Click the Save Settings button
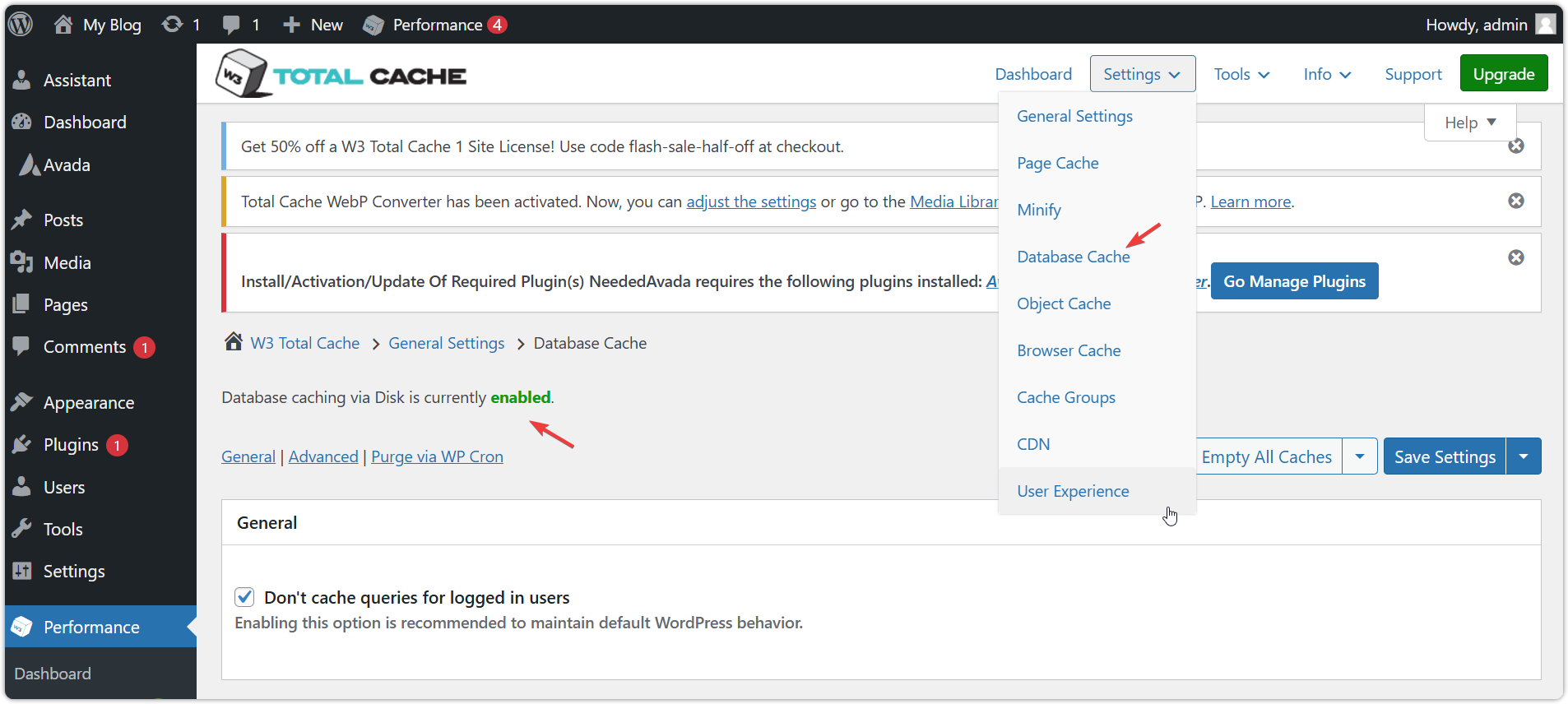 1445,456
